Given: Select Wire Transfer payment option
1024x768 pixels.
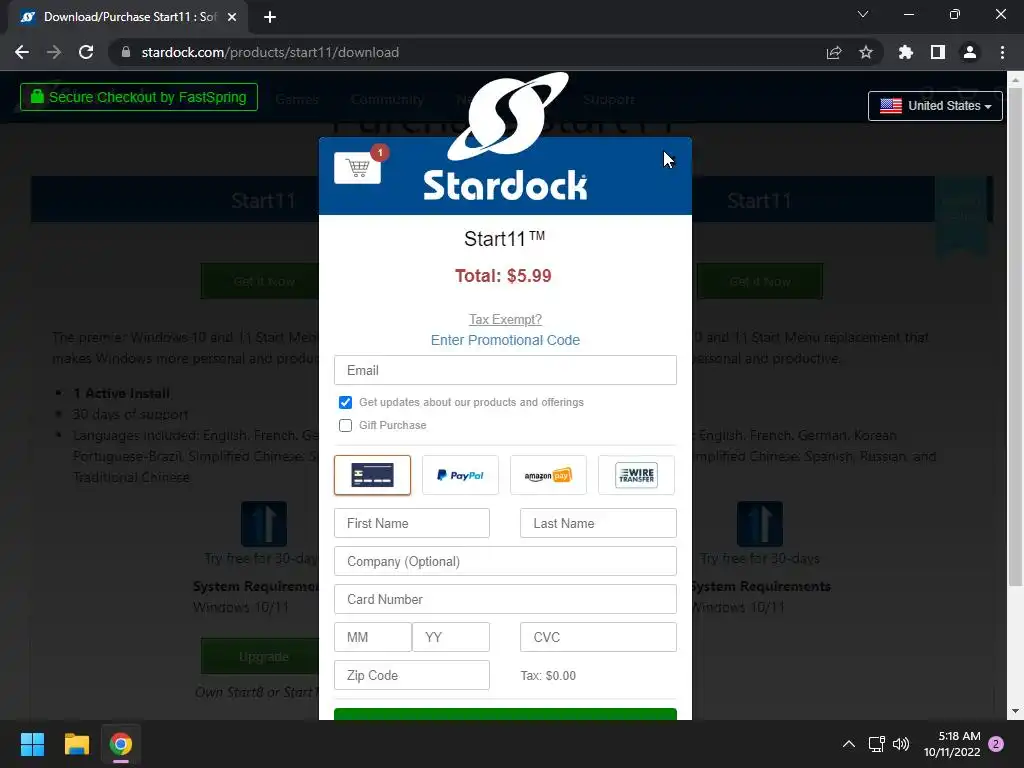Looking at the screenshot, I should 636,475.
